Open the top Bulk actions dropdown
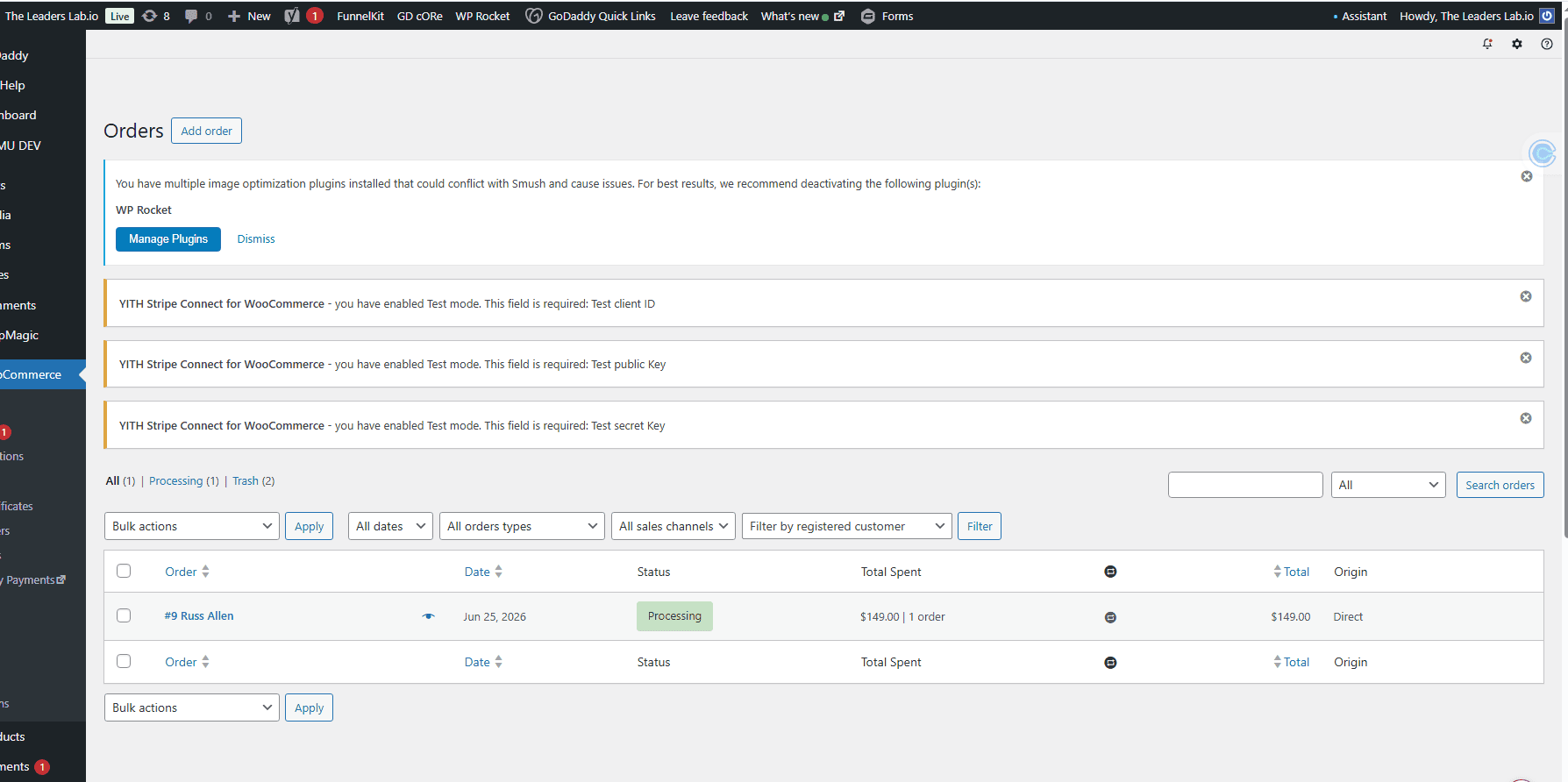The image size is (1568, 782). pos(192,526)
